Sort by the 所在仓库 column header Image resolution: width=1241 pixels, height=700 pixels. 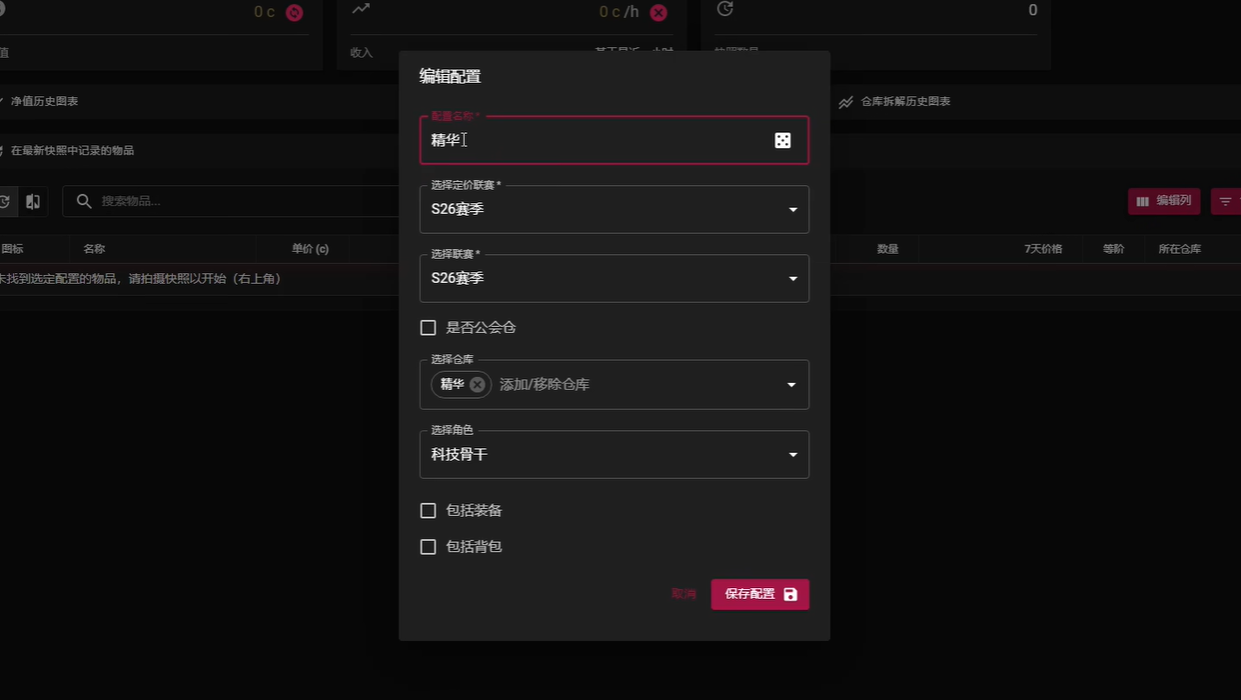[x=1180, y=249]
